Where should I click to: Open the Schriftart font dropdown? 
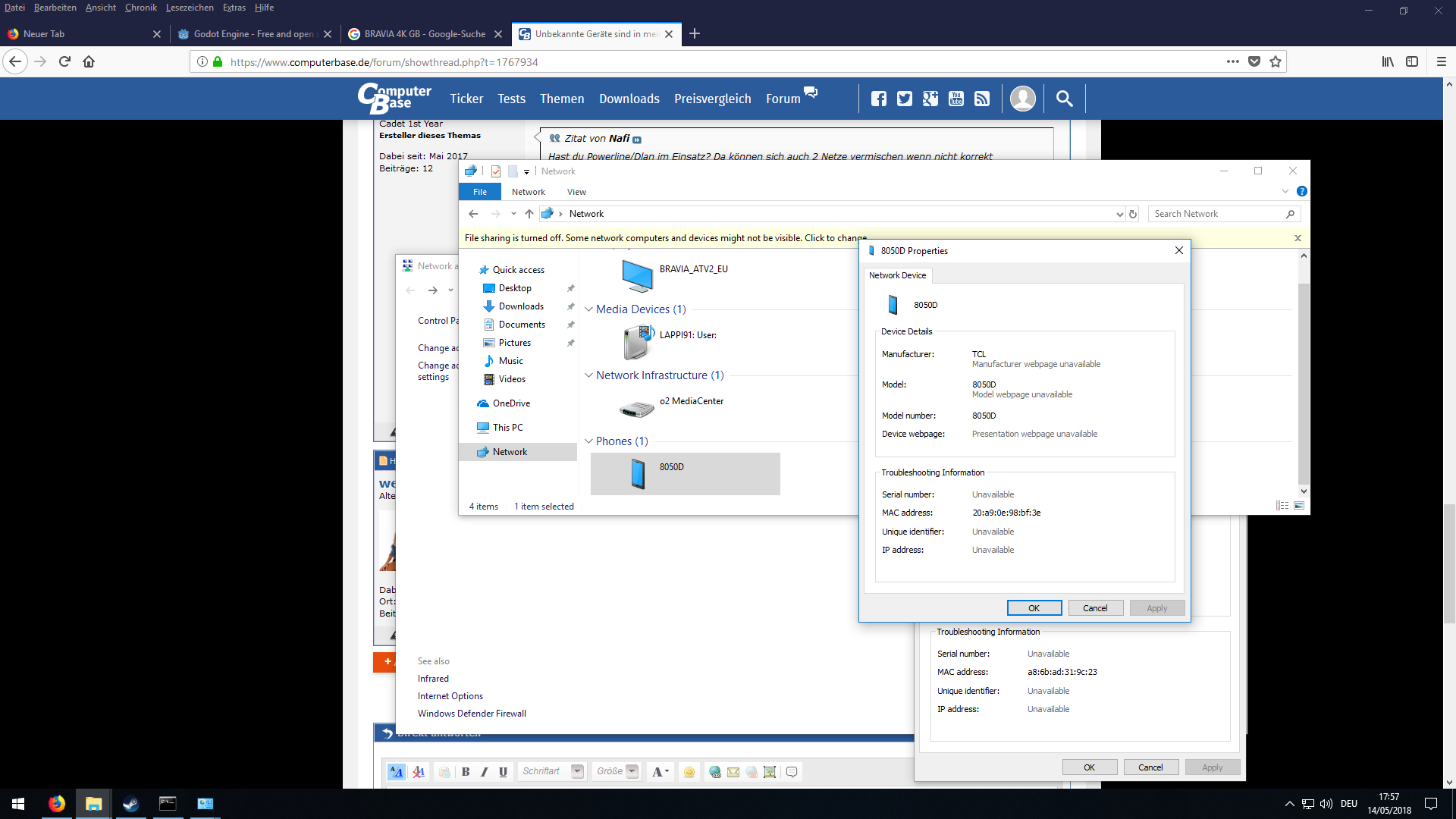(577, 771)
